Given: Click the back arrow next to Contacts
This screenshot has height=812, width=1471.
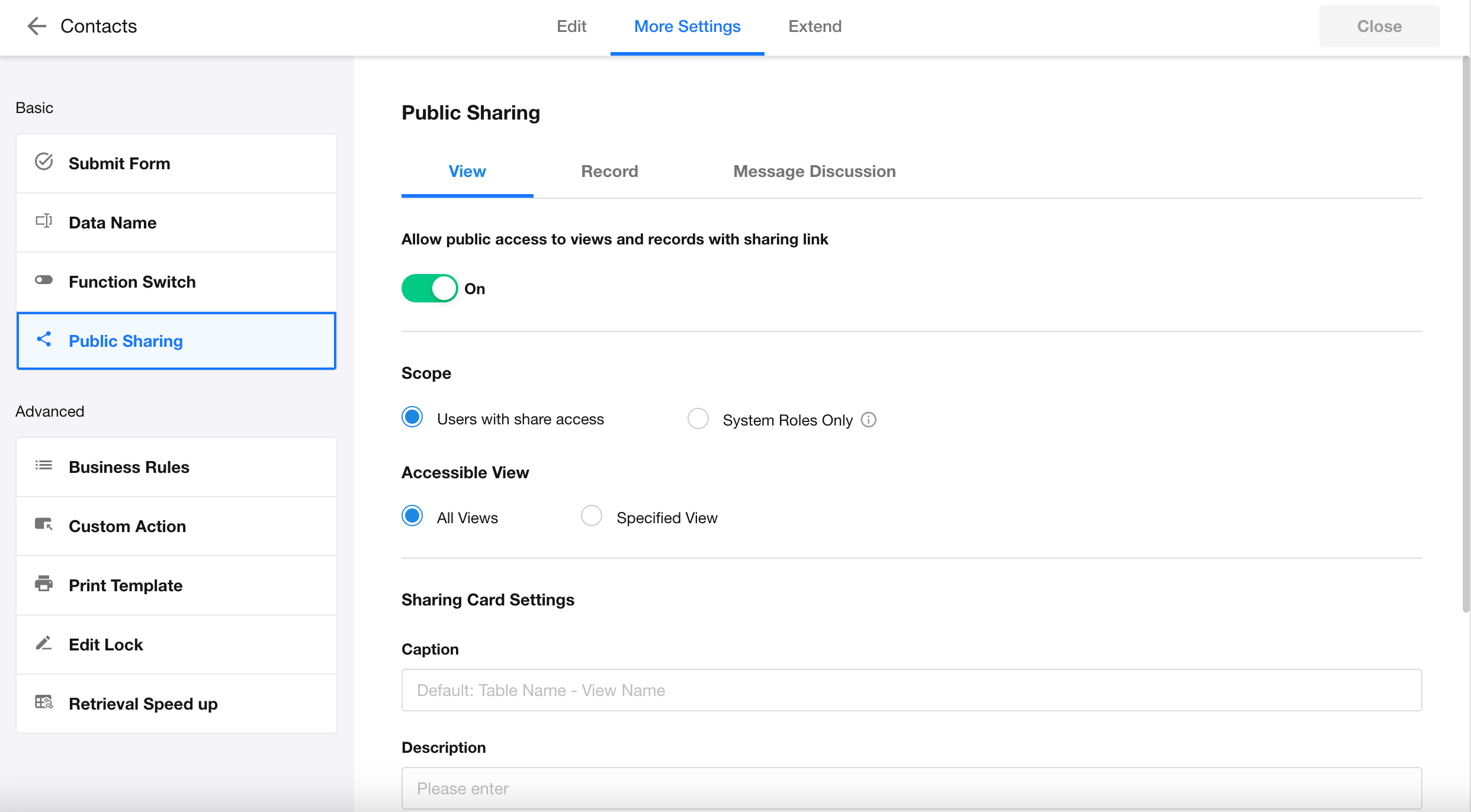Looking at the screenshot, I should [x=37, y=26].
